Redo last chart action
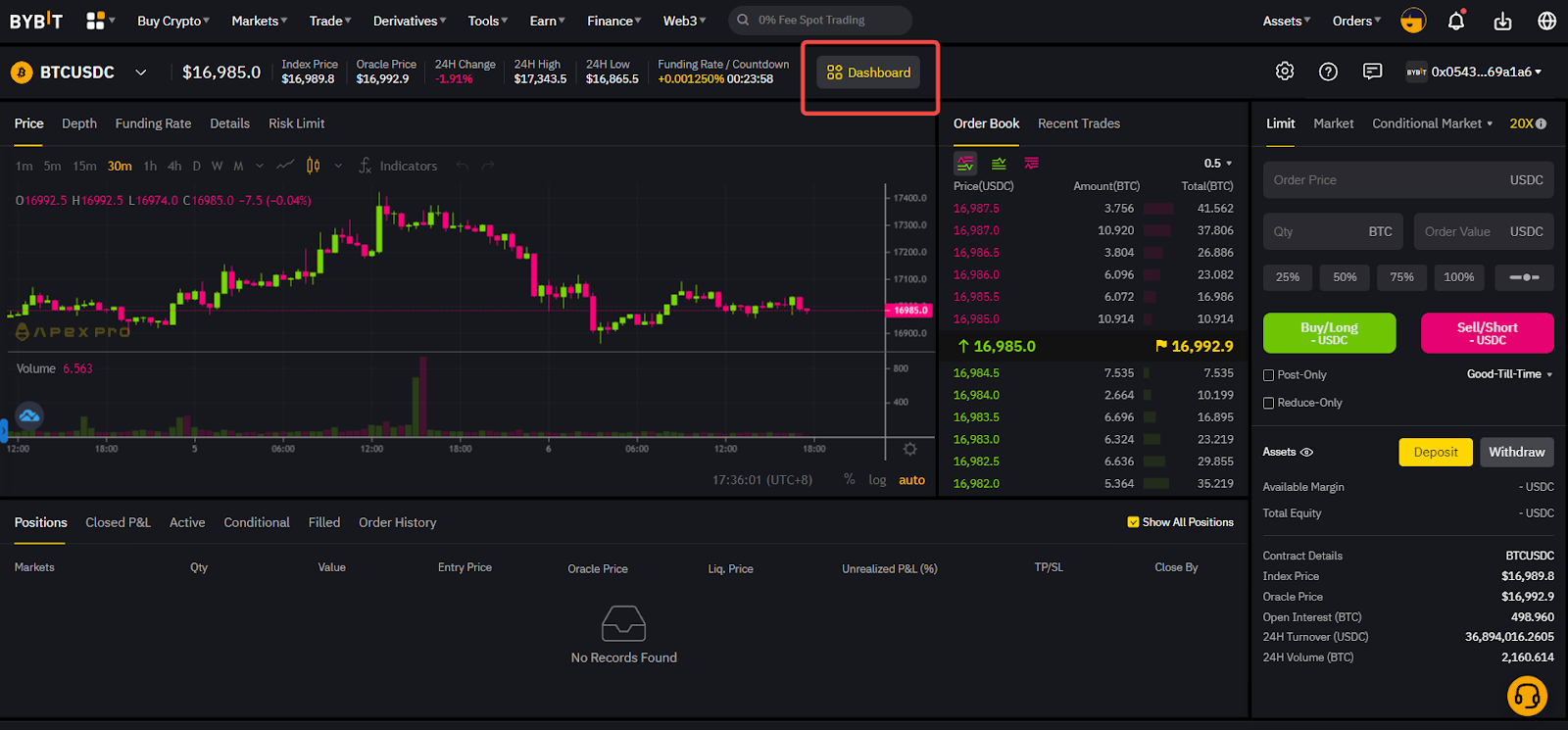The height and width of the screenshot is (730, 1568). pyautogui.click(x=488, y=166)
